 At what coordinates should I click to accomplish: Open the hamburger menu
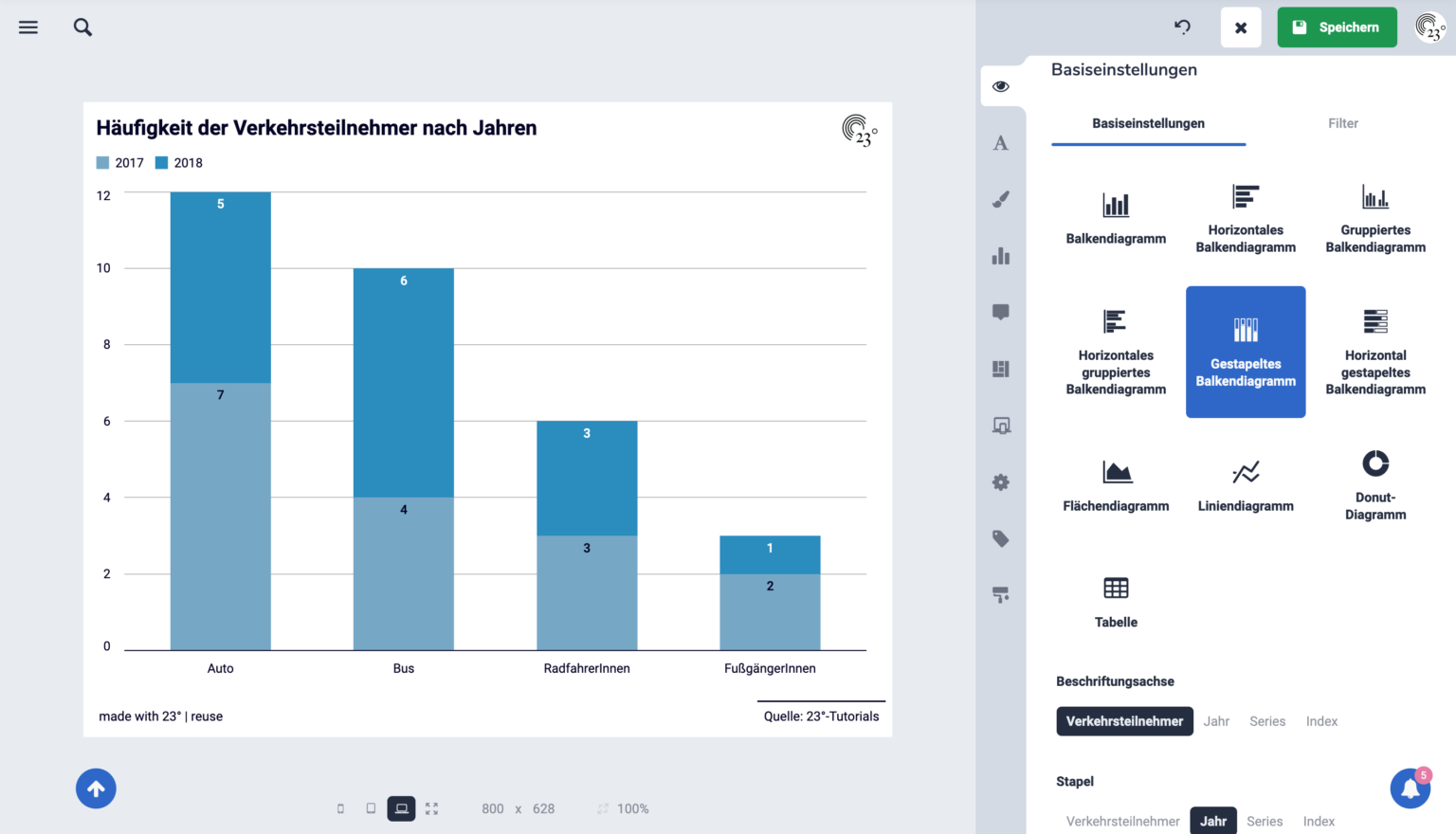pos(28,27)
